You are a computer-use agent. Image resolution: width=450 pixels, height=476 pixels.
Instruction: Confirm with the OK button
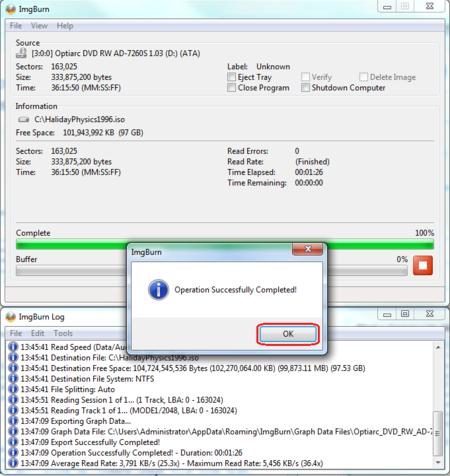[288, 334]
